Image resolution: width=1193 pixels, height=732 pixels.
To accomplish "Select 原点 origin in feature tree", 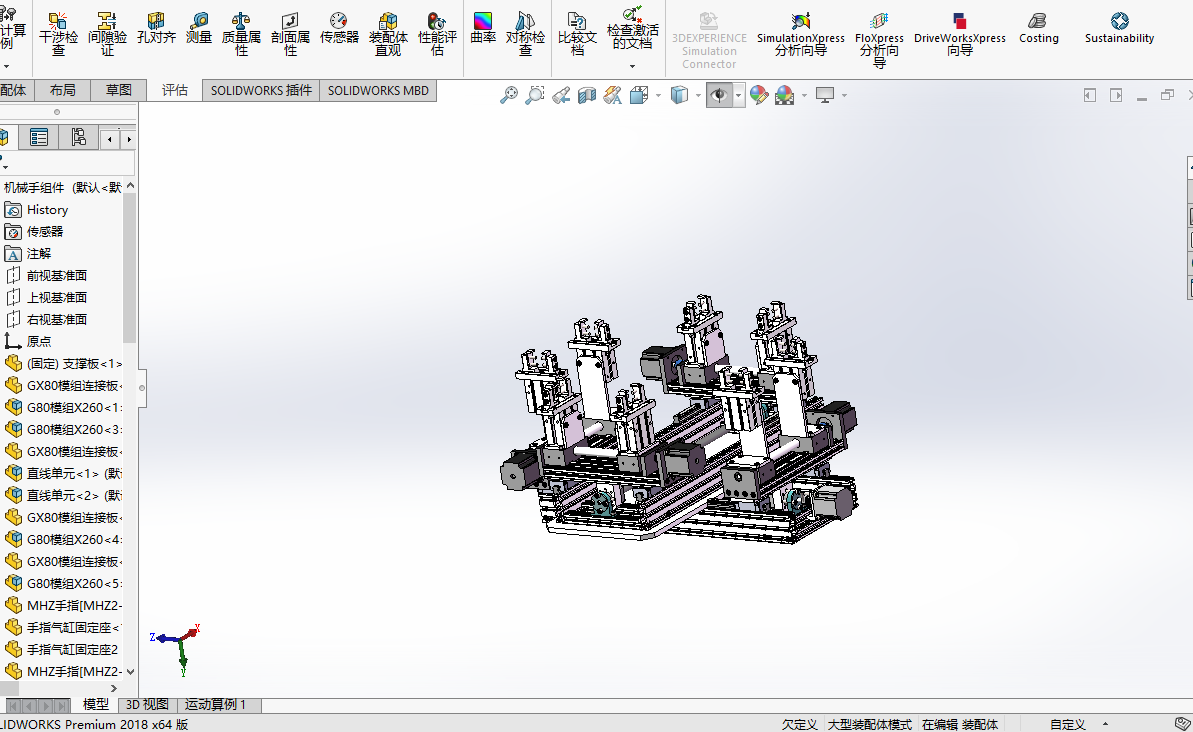I will click(x=39, y=342).
